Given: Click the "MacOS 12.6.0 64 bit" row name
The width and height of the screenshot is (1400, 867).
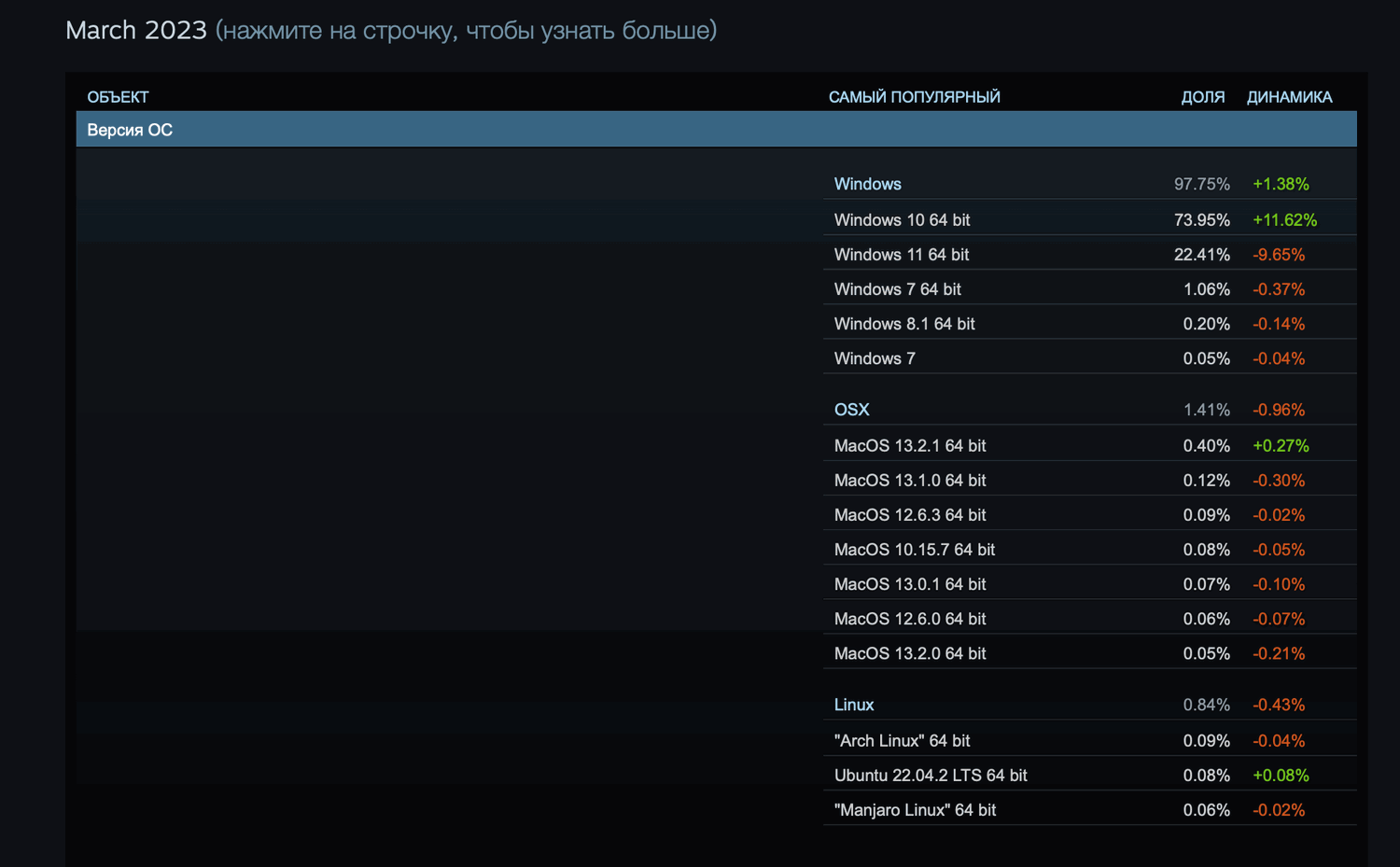Looking at the screenshot, I should pyautogui.click(x=910, y=619).
